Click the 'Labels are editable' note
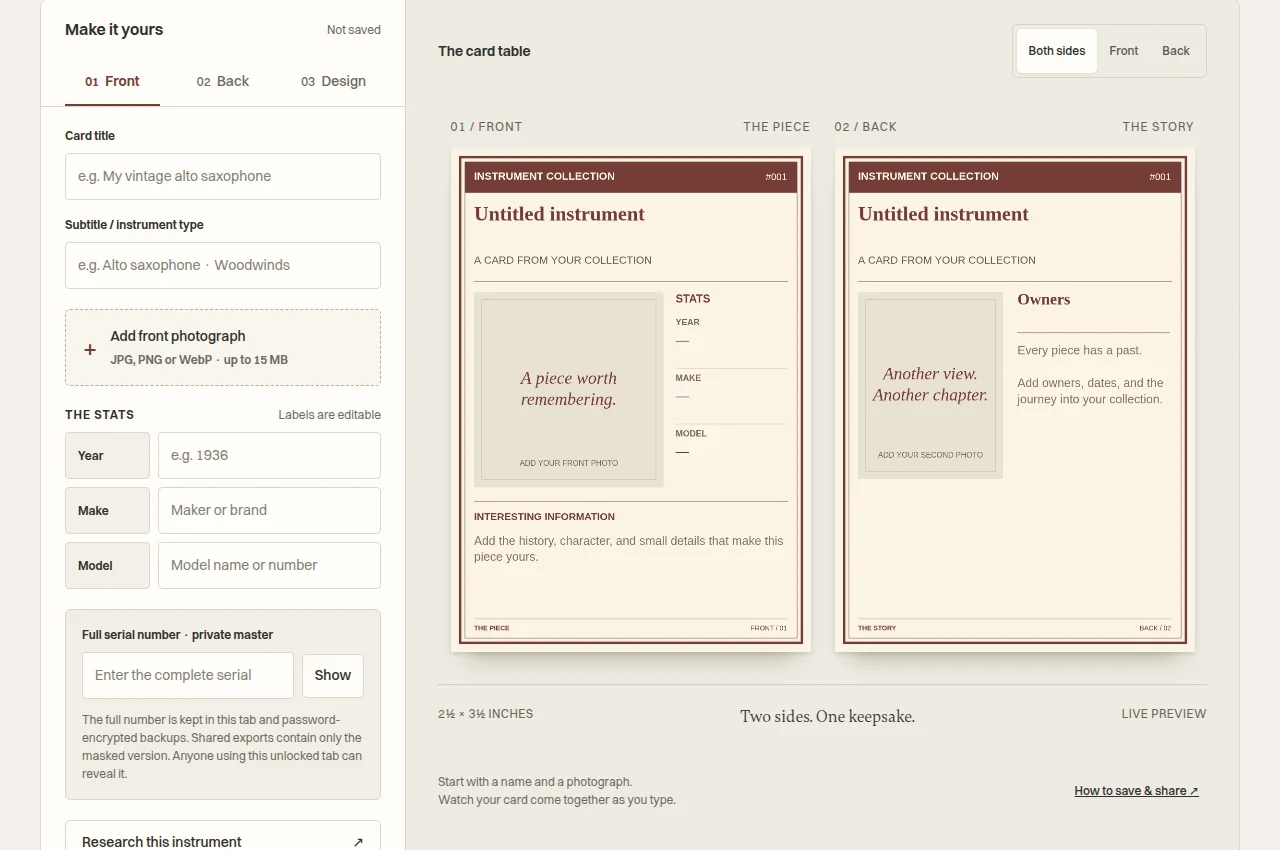Image resolution: width=1280 pixels, height=850 pixels. 329,415
